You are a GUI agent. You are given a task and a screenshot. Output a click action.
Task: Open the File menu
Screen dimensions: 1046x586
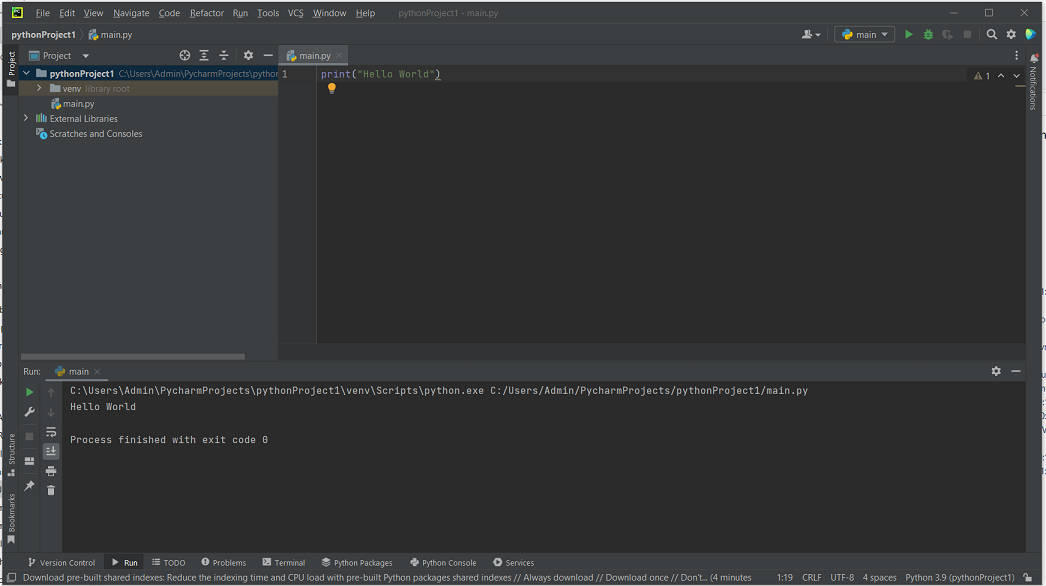click(x=43, y=13)
